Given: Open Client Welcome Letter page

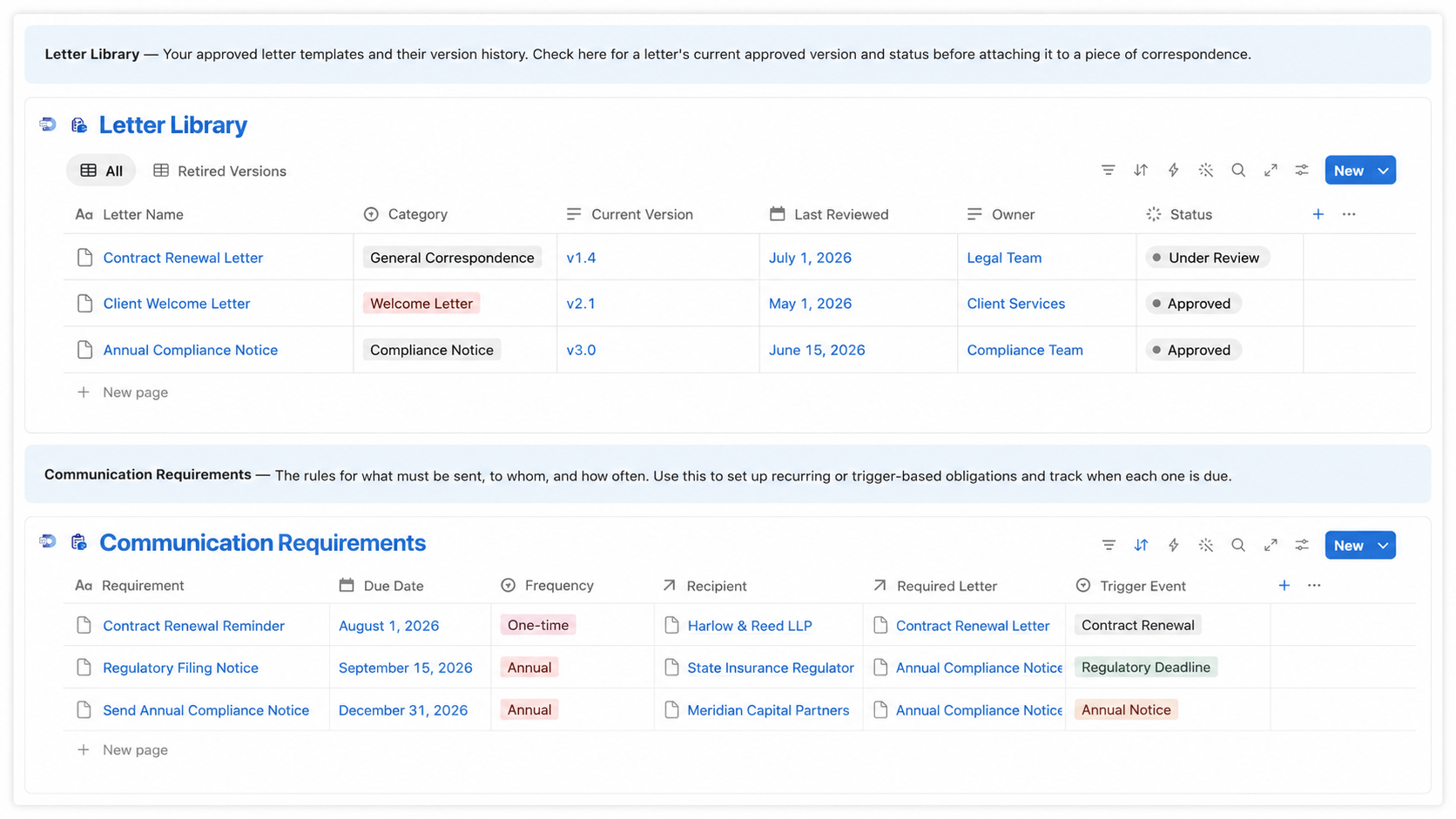Looking at the screenshot, I should click(177, 304).
